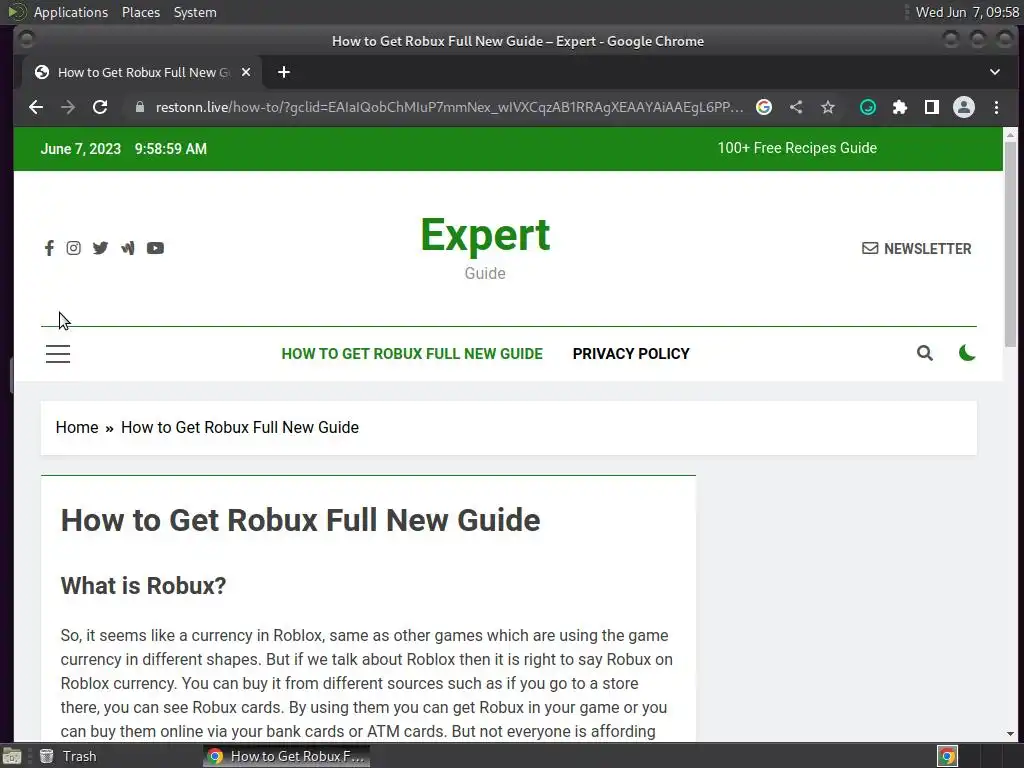View site information via lock icon
1024x768 pixels.
click(x=140, y=107)
